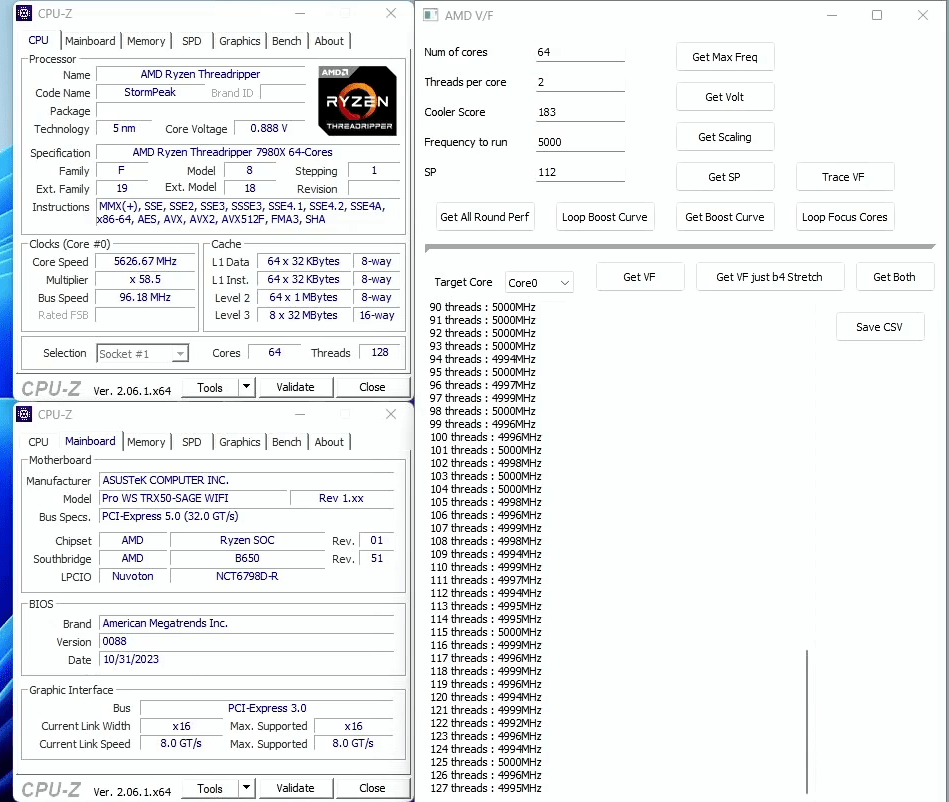Click the Multiplier value x 58.5
Screen dimensions: 949x802
tap(145, 279)
